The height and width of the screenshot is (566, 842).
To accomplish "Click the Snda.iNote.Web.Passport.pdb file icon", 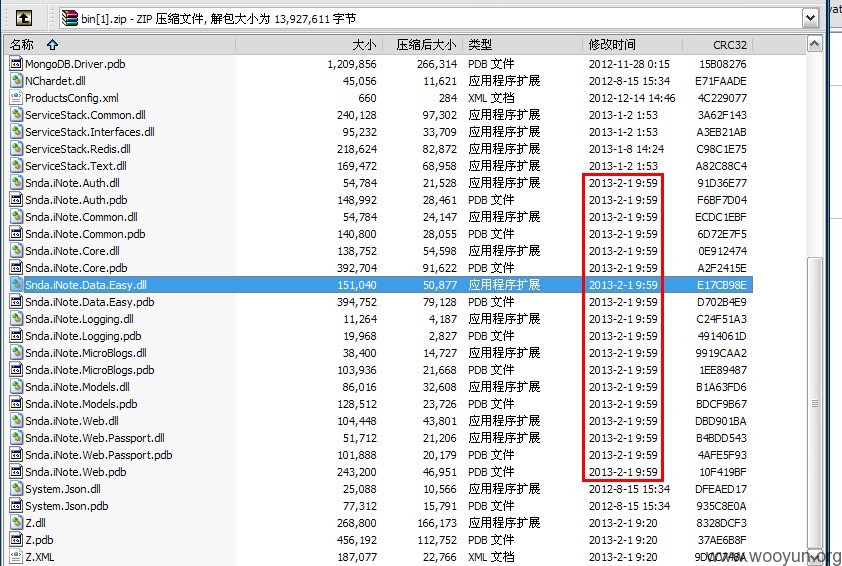I will coord(17,455).
